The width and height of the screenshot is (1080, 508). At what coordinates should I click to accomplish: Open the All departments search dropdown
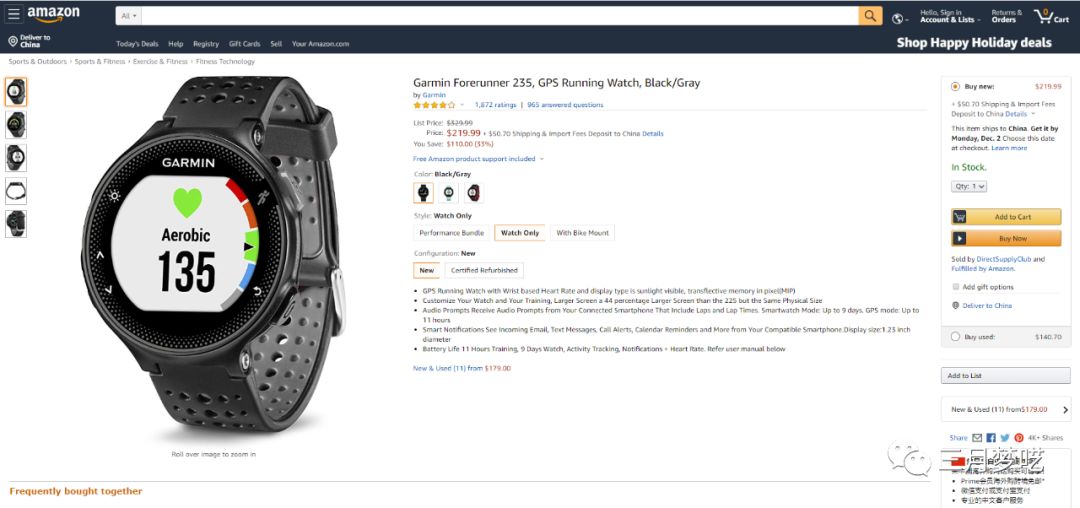130,16
